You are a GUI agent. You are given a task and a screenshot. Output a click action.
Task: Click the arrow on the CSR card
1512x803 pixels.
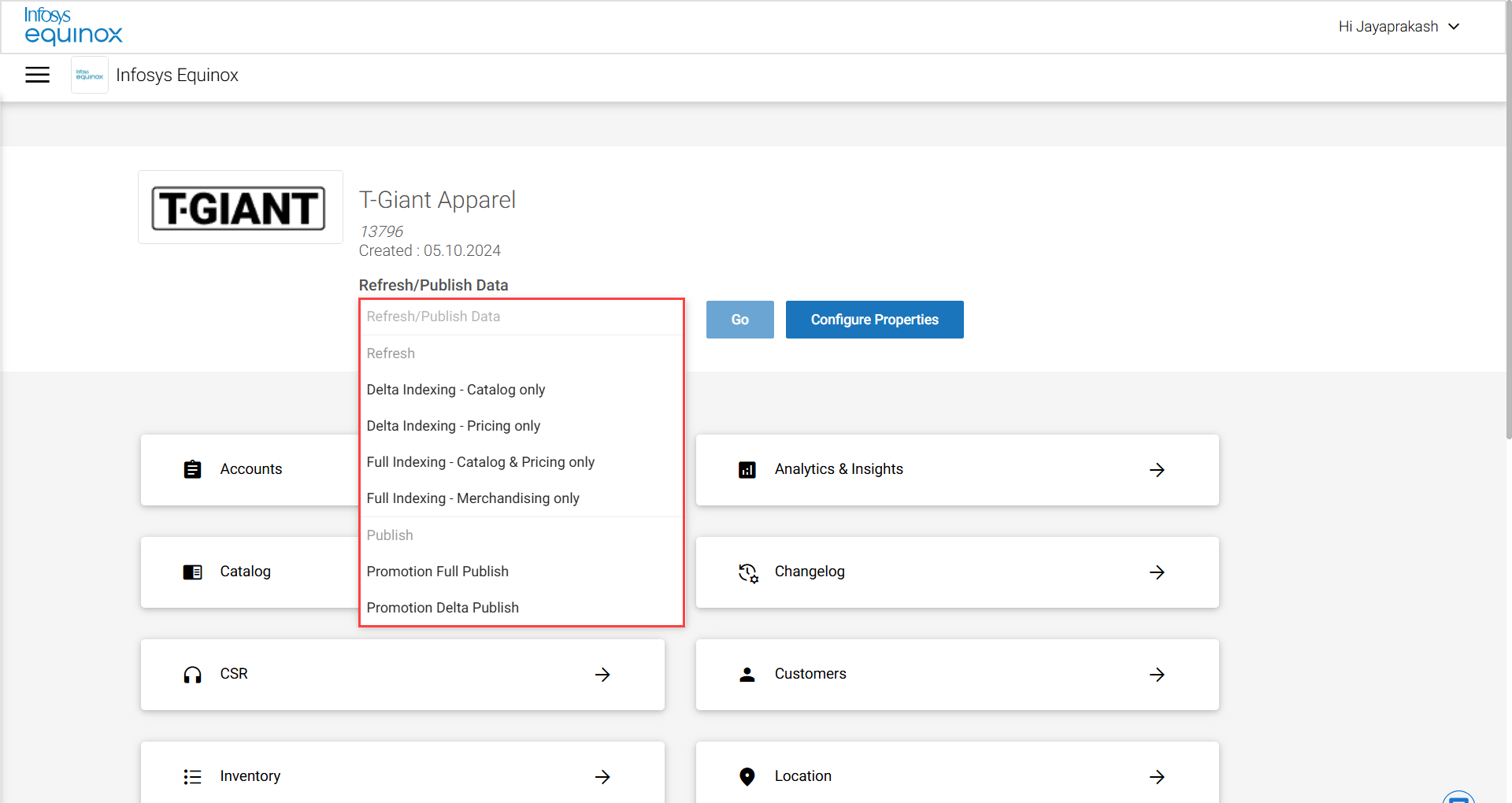[602, 675]
